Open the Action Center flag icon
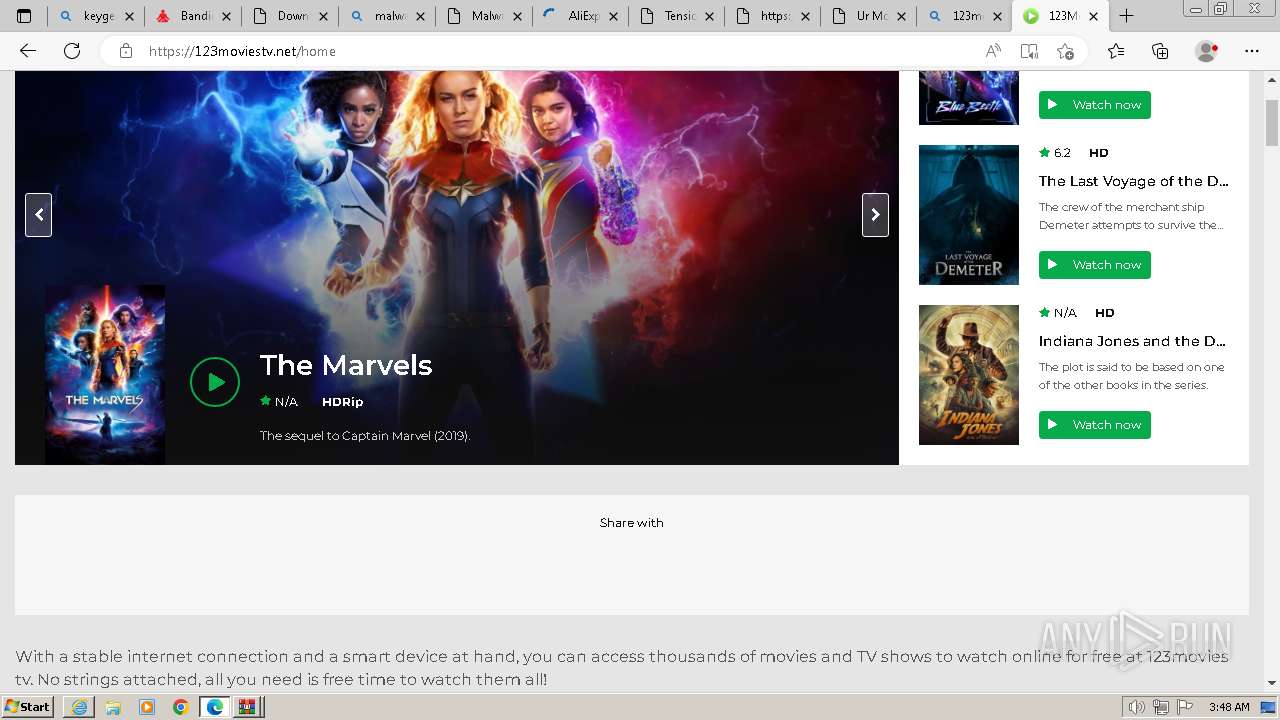The height and width of the screenshot is (720, 1280). pos(1185,707)
